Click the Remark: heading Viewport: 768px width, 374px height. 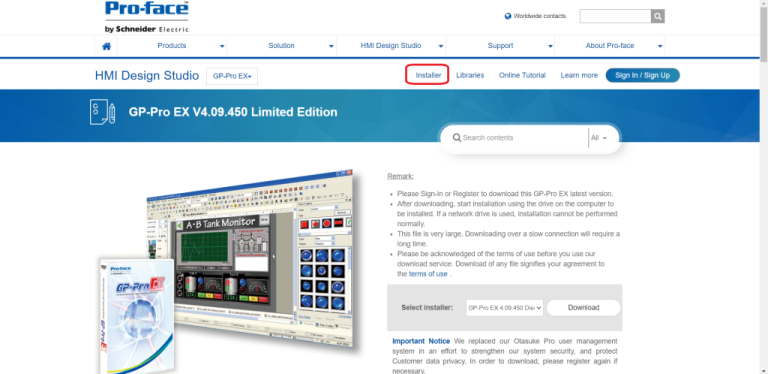[400, 176]
